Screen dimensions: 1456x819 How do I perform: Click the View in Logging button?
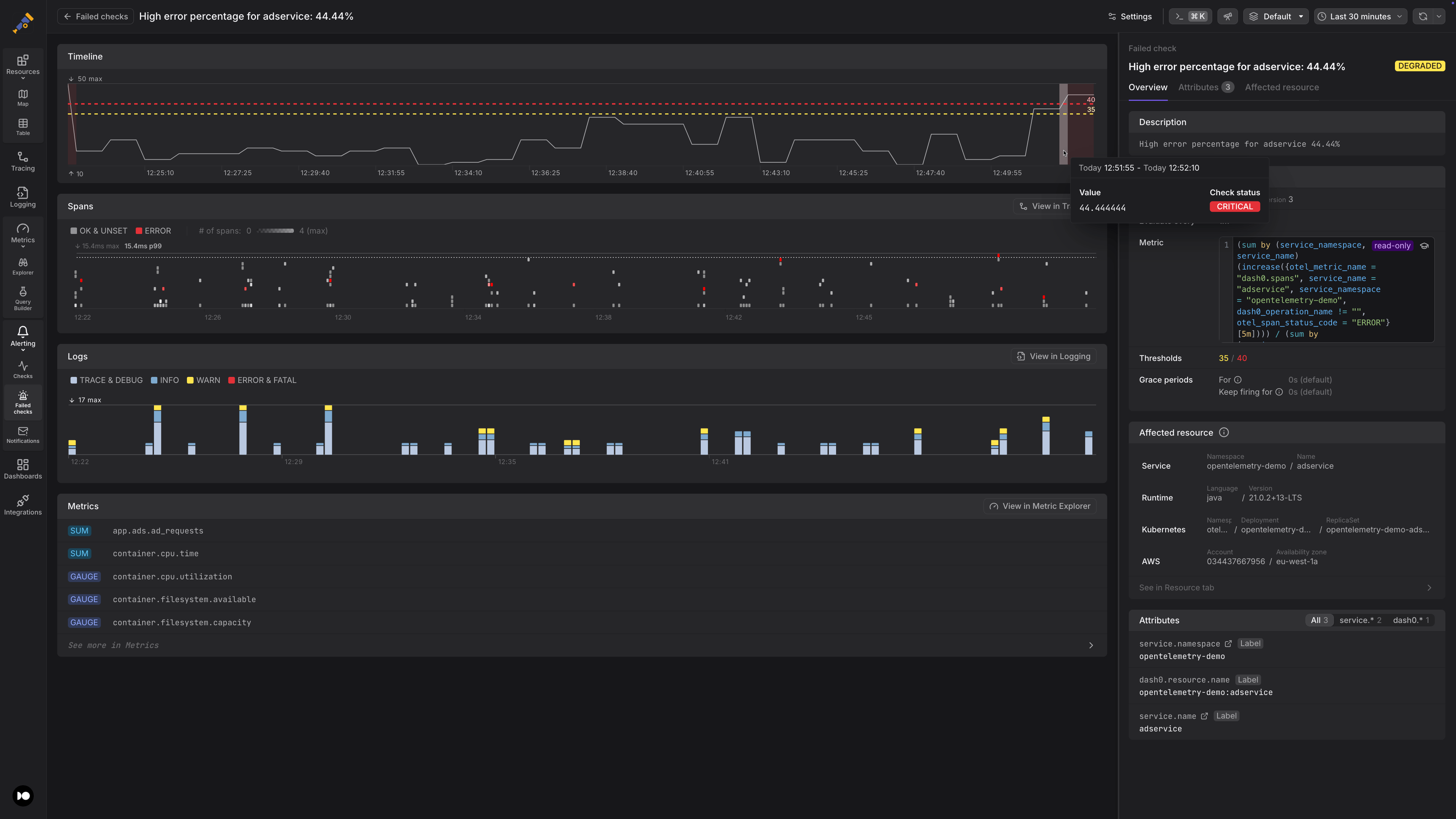click(x=1054, y=356)
